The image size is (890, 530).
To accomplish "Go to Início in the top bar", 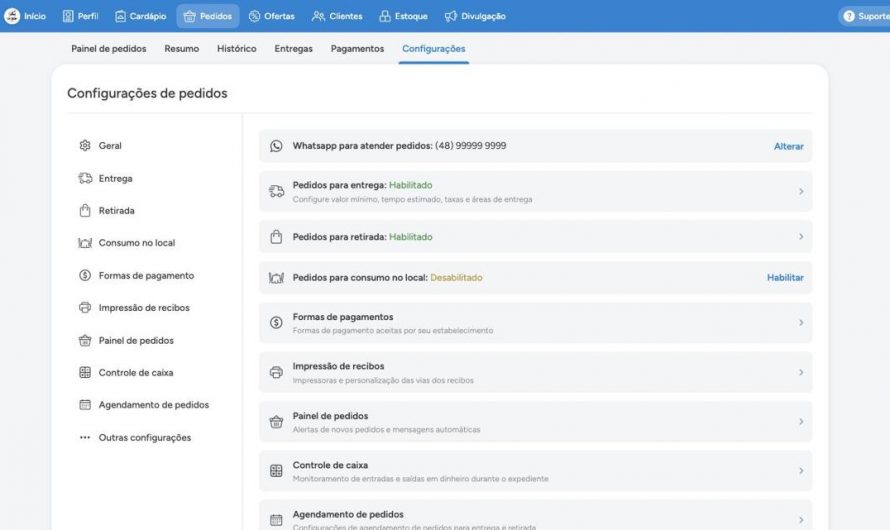I will click(35, 16).
